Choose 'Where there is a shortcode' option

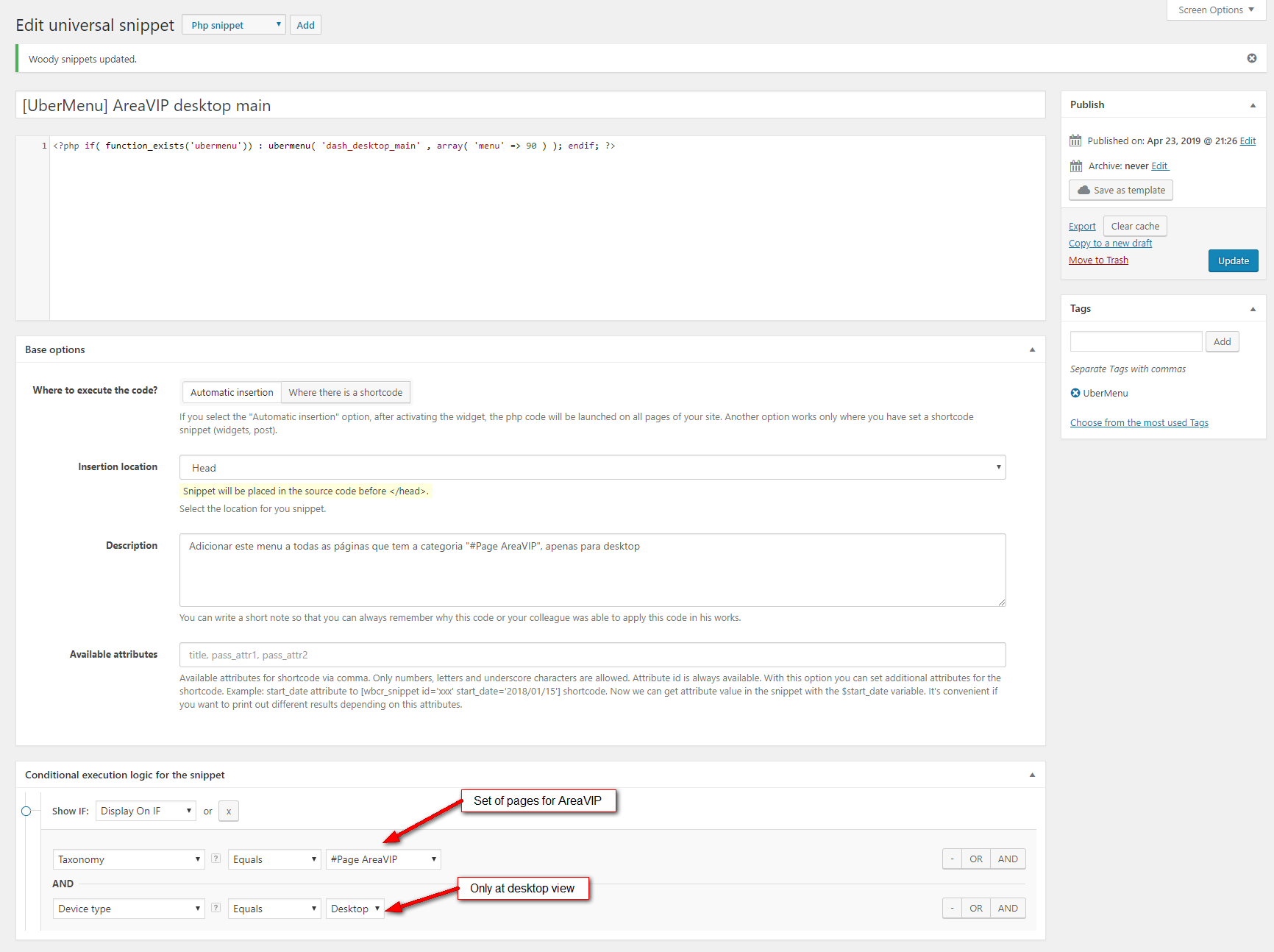click(345, 392)
